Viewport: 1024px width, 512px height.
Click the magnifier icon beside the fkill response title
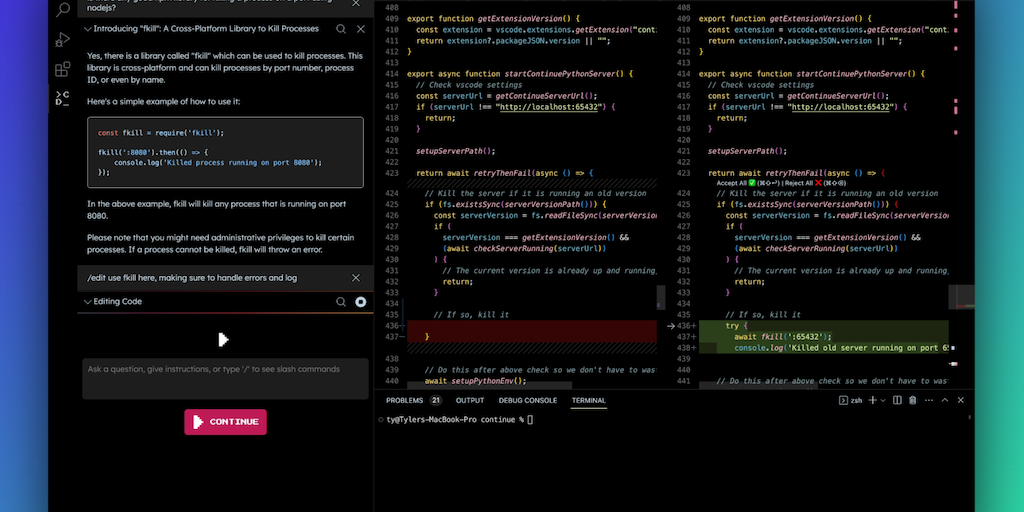(x=341, y=29)
